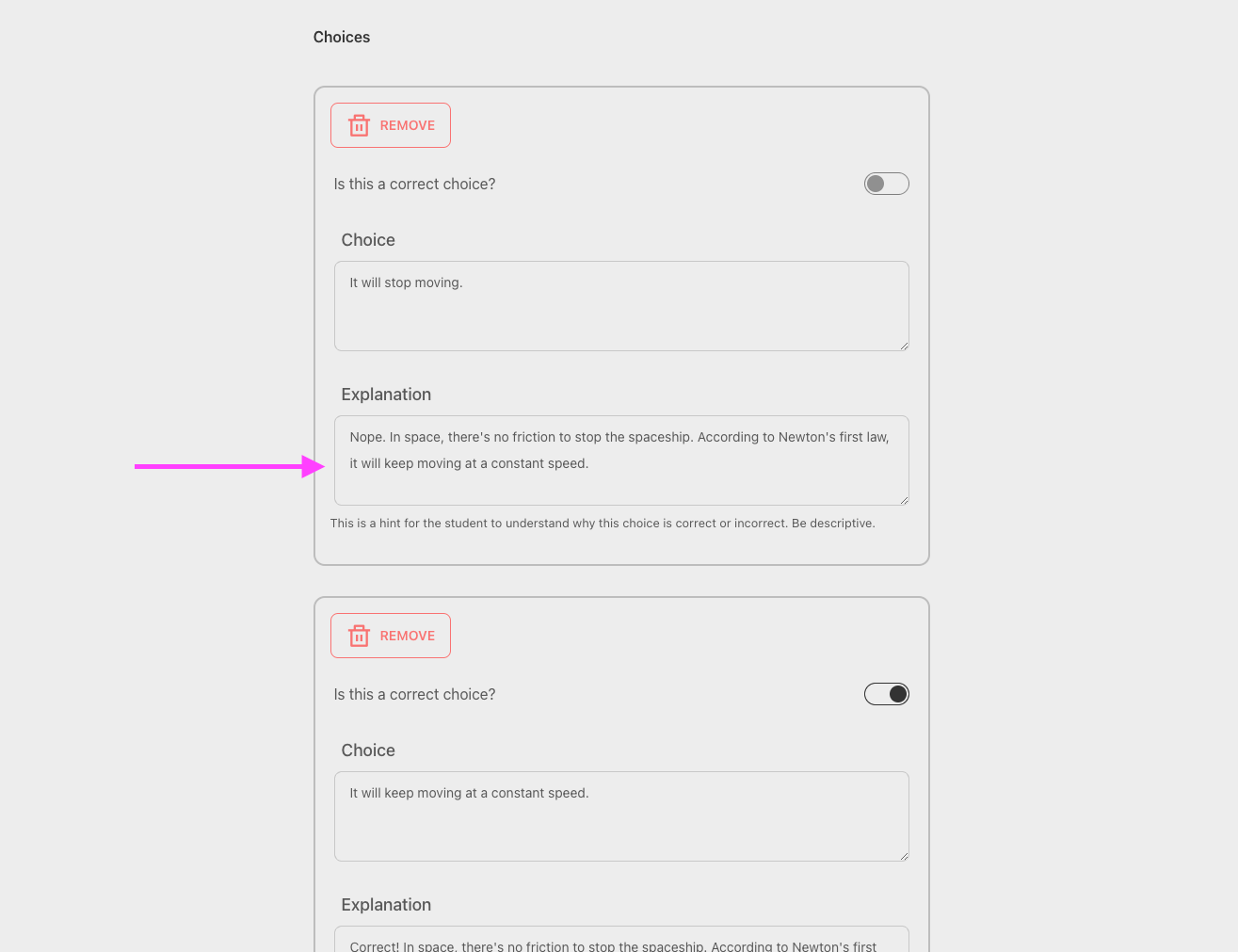Click the hint text below the first explanation
The width and height of the screenshot is (1238, 952).
click(603, 524)
